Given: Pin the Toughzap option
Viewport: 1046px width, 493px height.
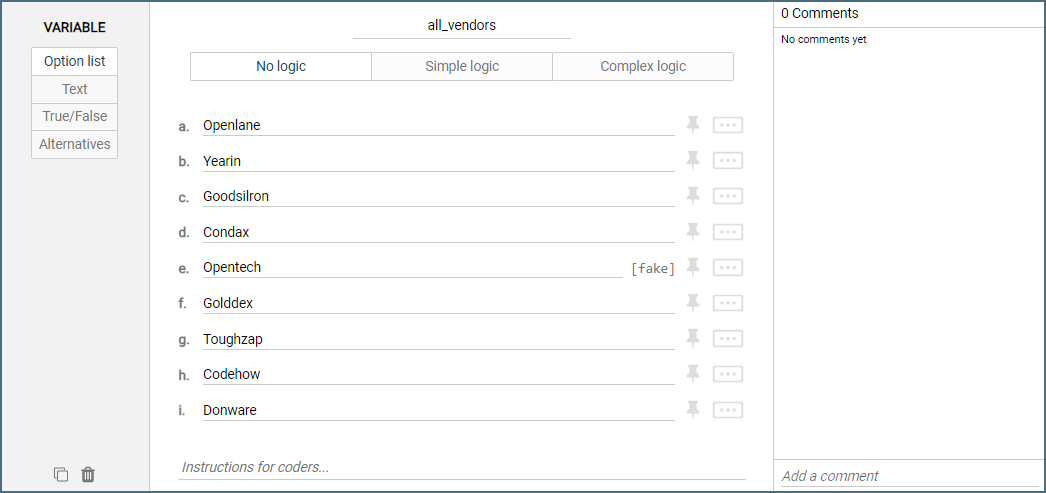Looking at the screenshot, I should 692,338.
